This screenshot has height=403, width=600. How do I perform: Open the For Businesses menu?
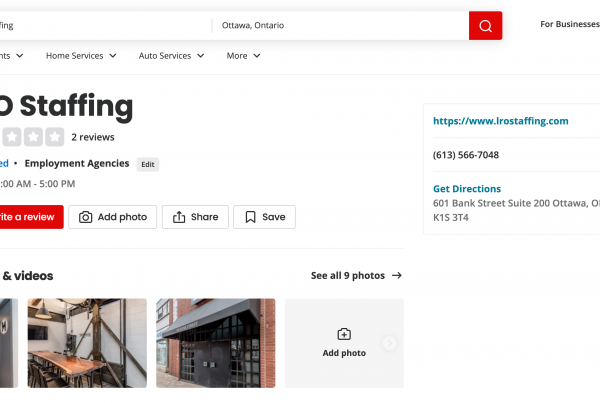(569, 24)
